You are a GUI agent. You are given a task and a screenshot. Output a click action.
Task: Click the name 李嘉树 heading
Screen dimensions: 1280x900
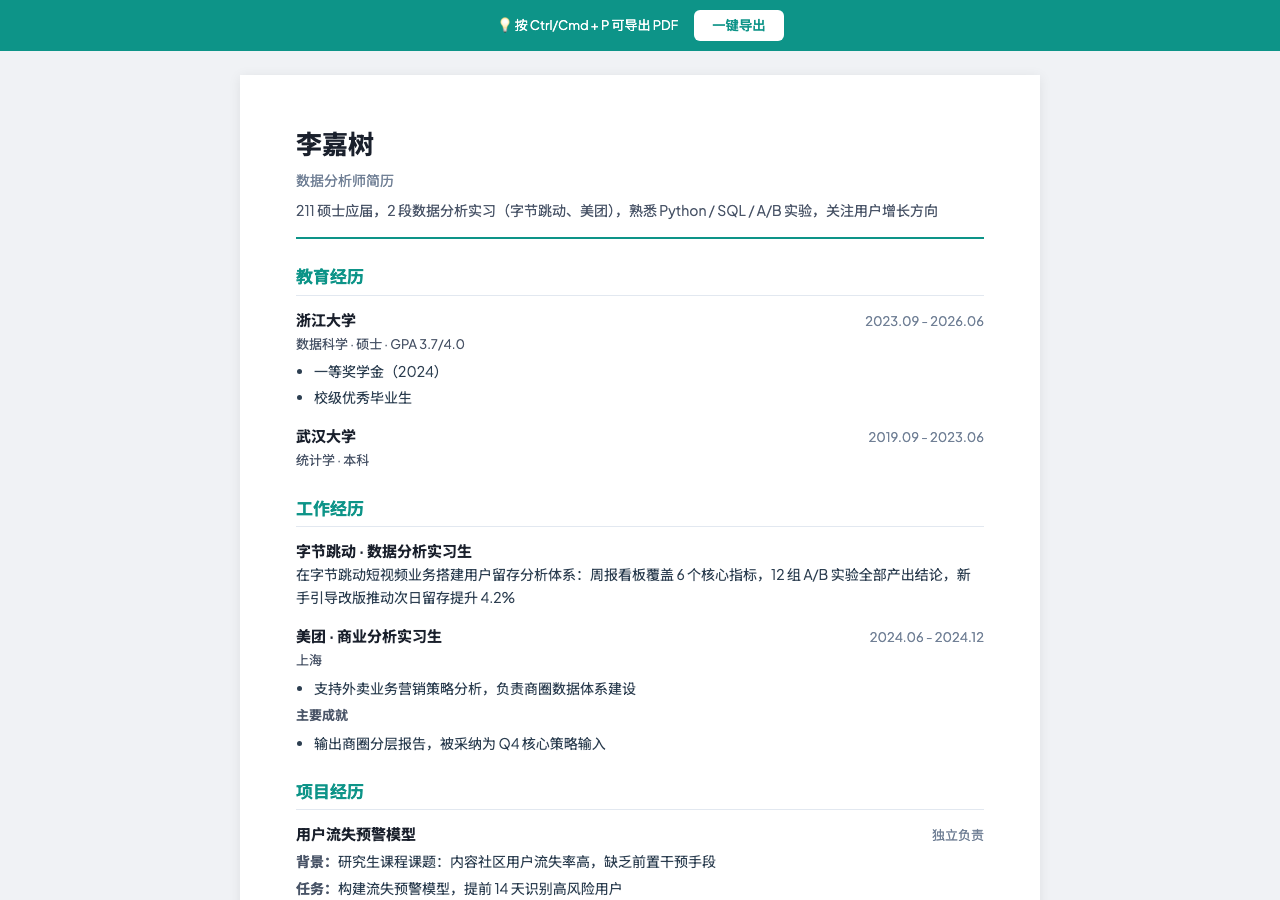[x=335, y=145]
